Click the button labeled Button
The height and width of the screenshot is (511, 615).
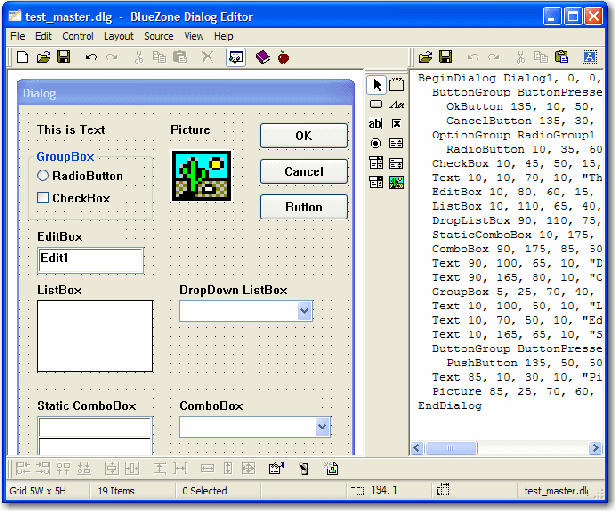coord(304,207)
